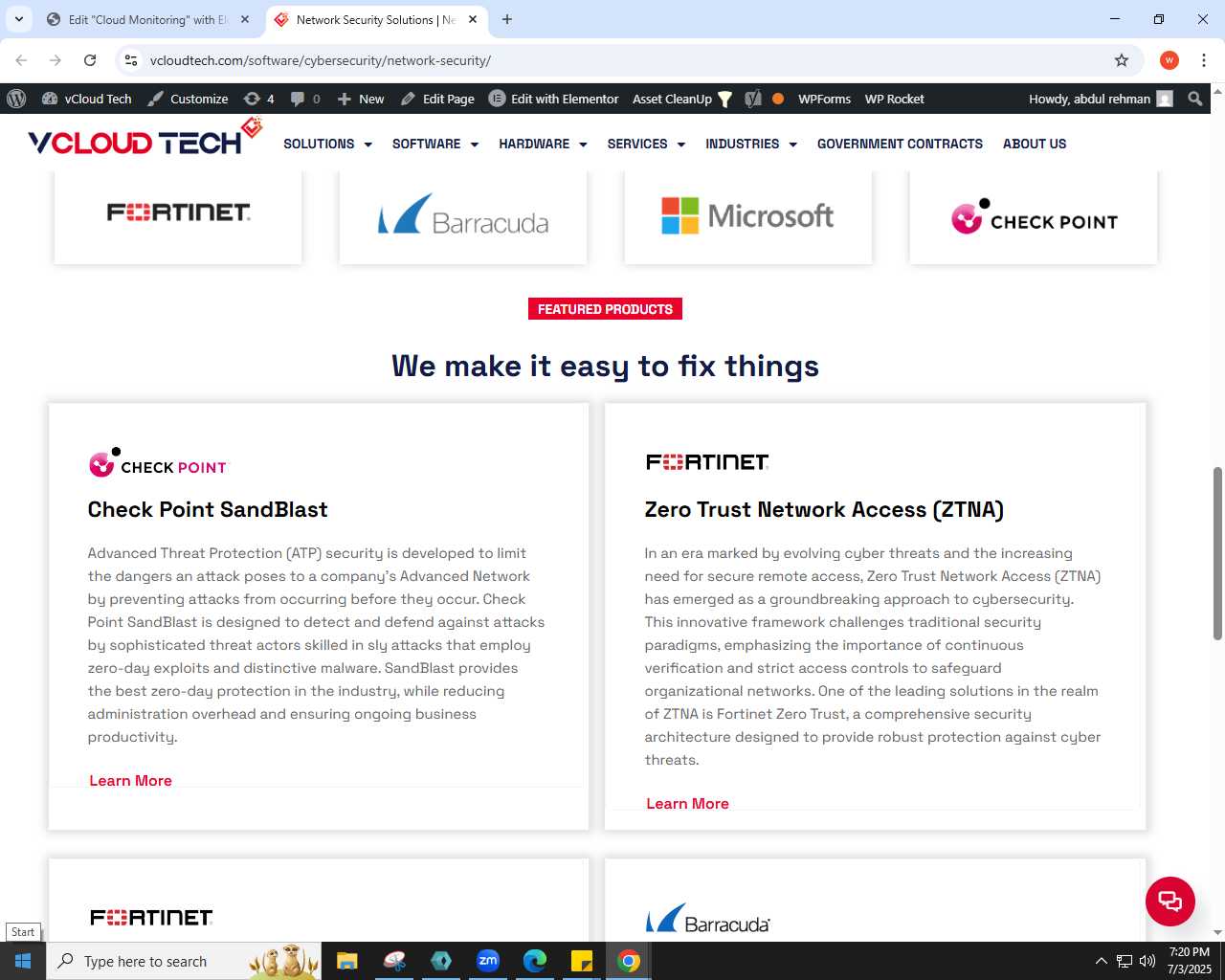Open WP Rocket admin bar menu
The height and width of the screenshot is (980, 1225).
coord(895,99)
